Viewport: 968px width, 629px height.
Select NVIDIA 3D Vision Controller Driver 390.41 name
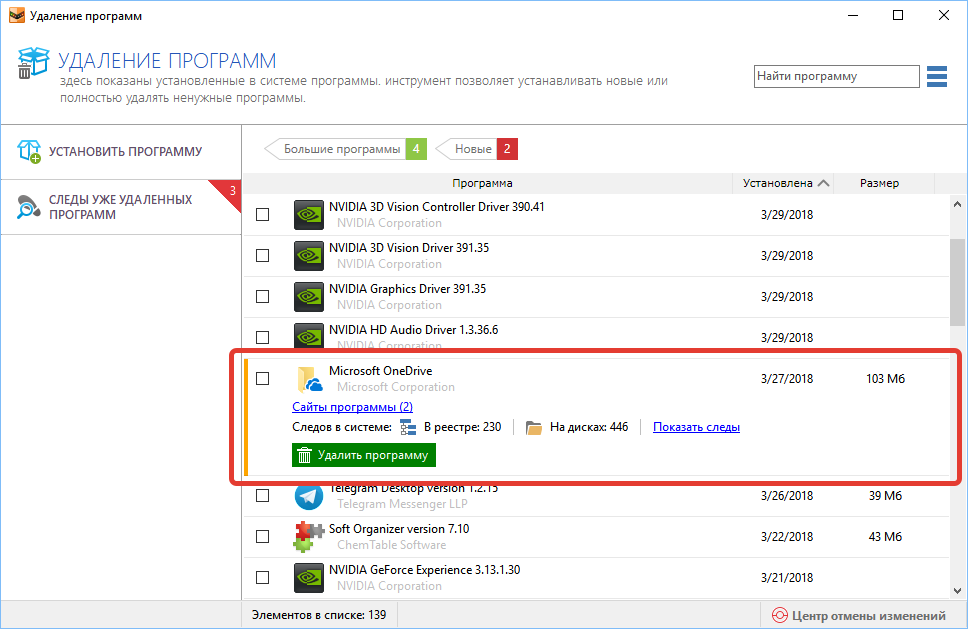tap(436, 207)
